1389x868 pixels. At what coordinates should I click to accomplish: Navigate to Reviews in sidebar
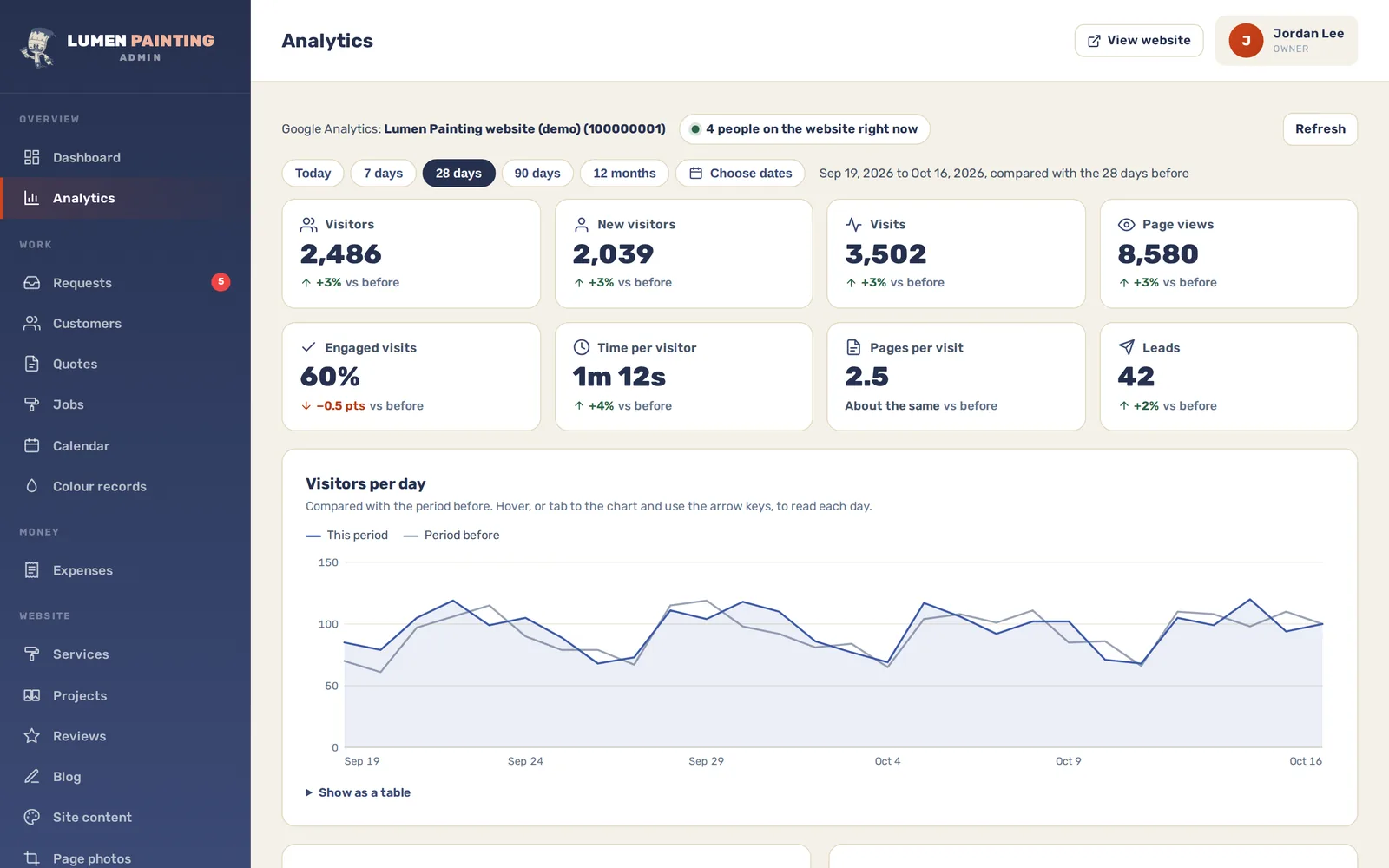tap(125, 736)
